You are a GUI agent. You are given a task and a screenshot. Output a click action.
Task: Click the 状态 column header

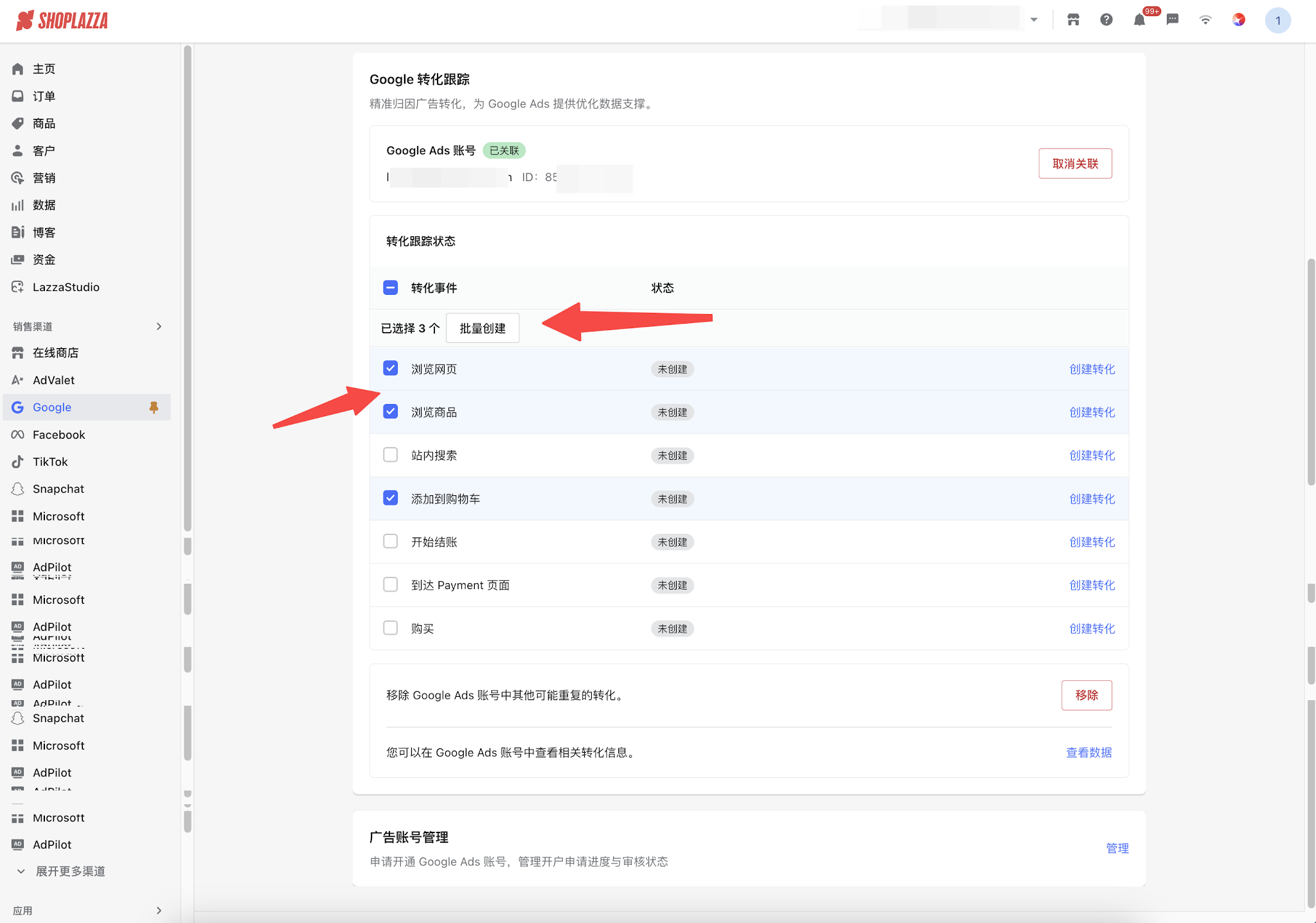[662, 288]
